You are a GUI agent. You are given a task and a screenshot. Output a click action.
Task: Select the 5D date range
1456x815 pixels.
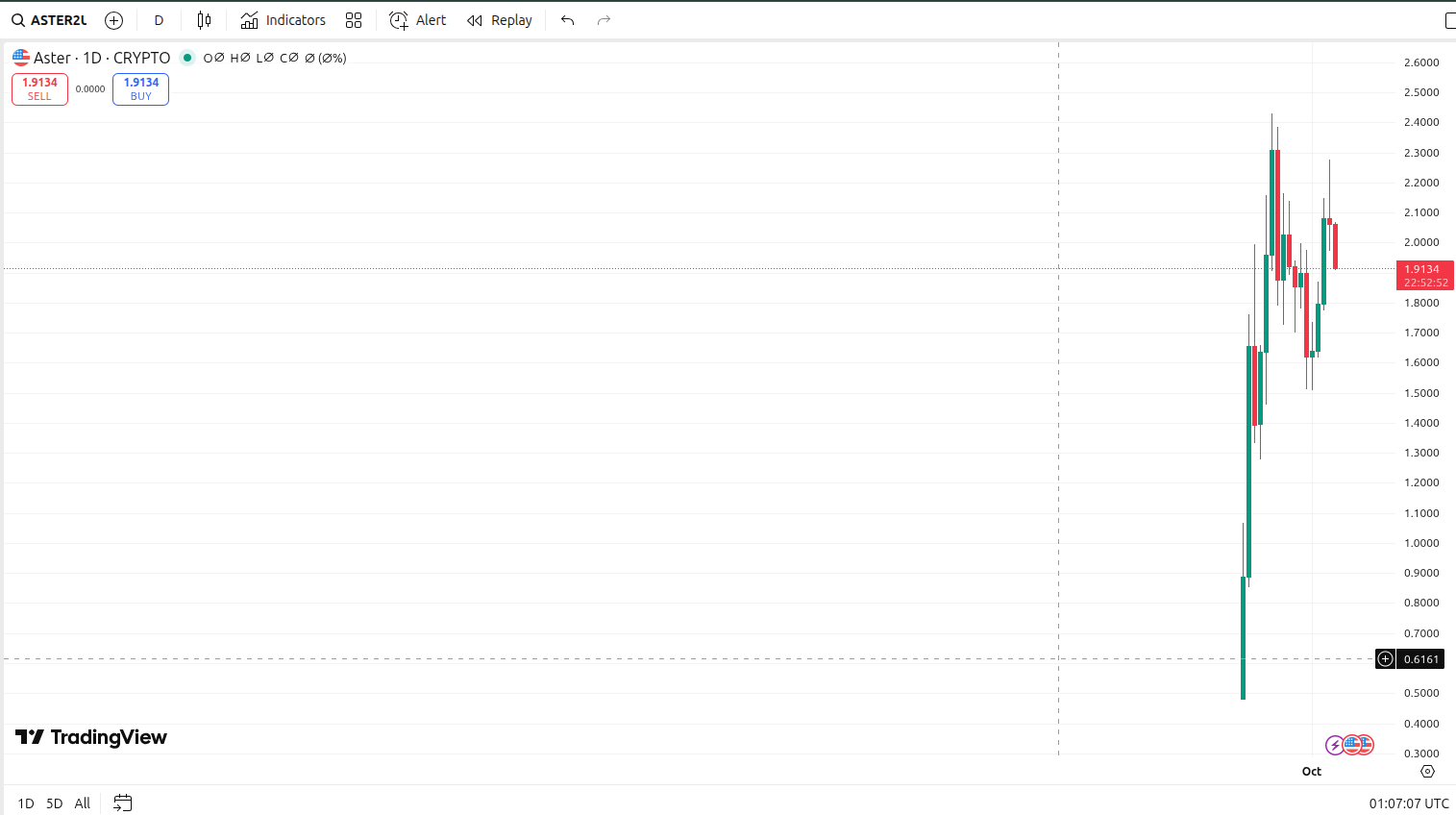pos(55,803)
